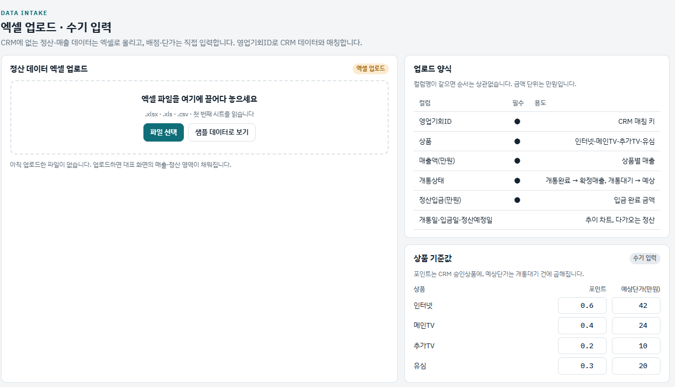675x387 pixels.
Task: Click the CRM 매칭 키 usage text
Action: (636, 121)
